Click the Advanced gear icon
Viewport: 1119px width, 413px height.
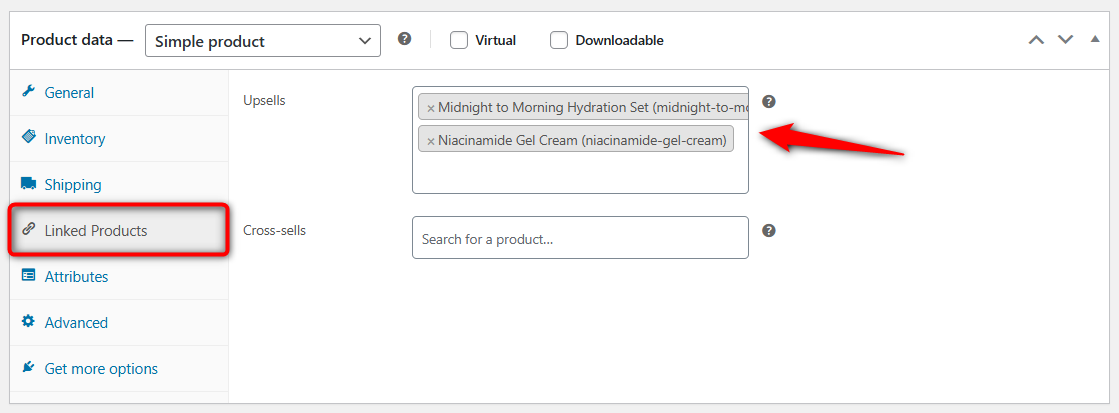pyautogui.click(x=28, y=322)
